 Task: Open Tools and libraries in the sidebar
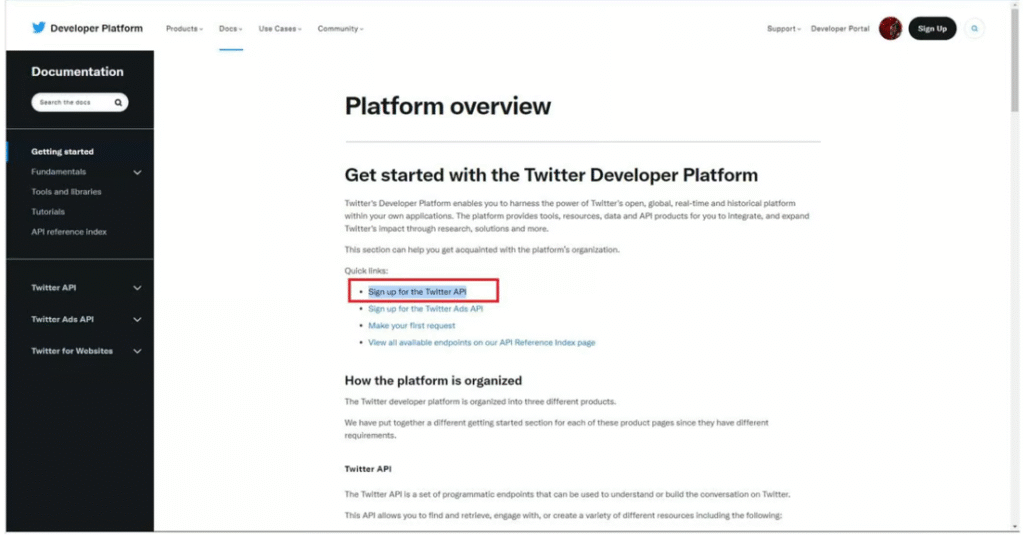coord(66,192)
